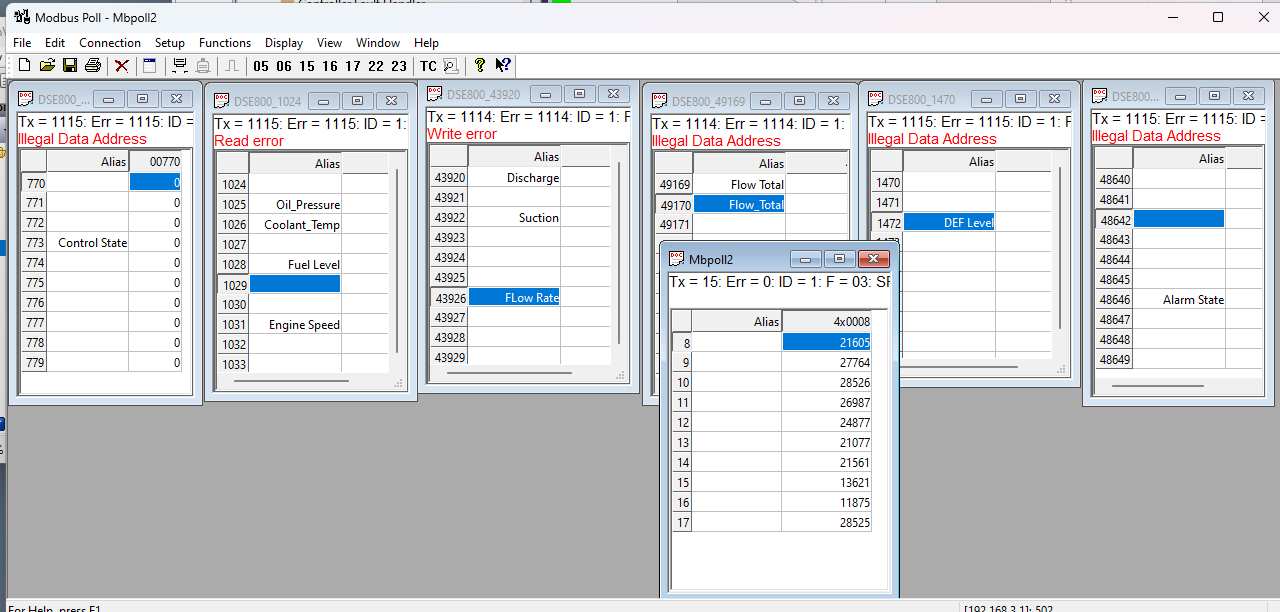Click the 00770 column header

point(155,161)
